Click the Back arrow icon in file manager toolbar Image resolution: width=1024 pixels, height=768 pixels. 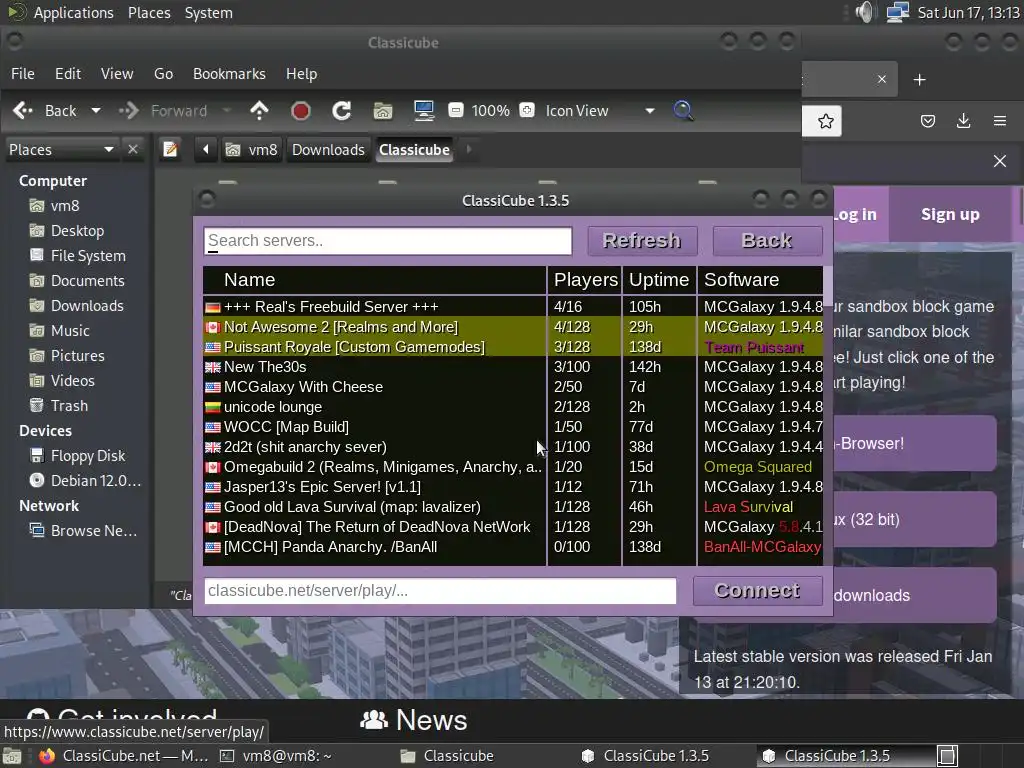(x=24, y=110)
